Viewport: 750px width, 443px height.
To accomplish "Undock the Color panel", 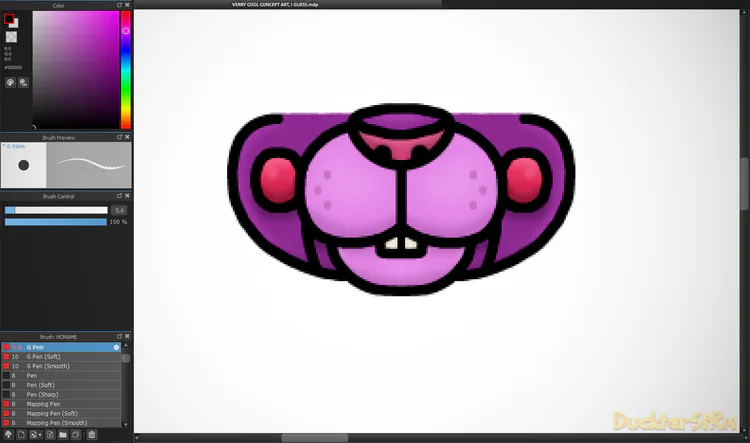I will tap(120, 5).
